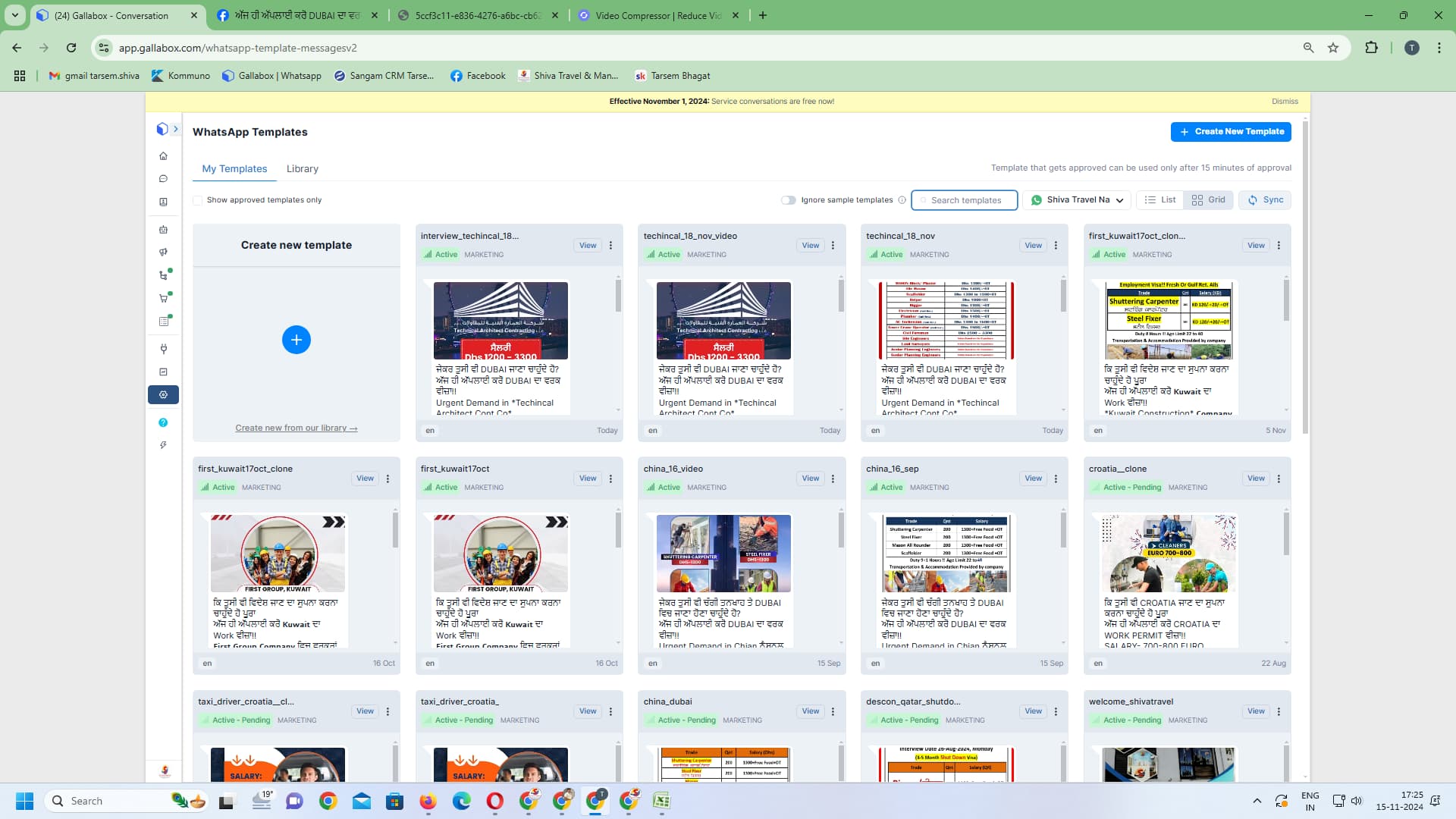This screenshot has width=1456, height=819.
Task: Open Kommuno bookmark
Action: pos(180,76)
